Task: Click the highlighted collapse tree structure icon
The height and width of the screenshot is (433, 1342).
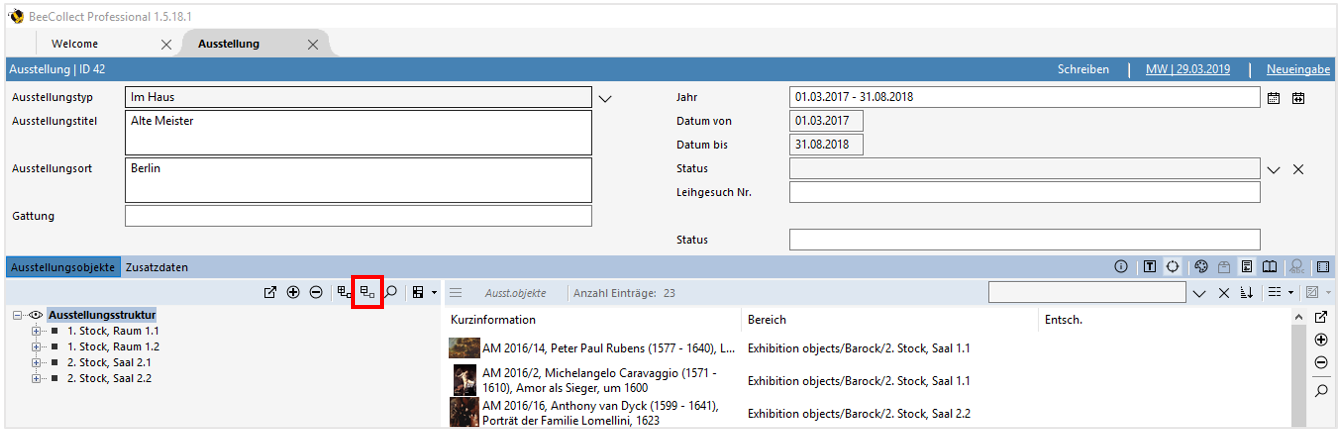Action: click(368, 292)
